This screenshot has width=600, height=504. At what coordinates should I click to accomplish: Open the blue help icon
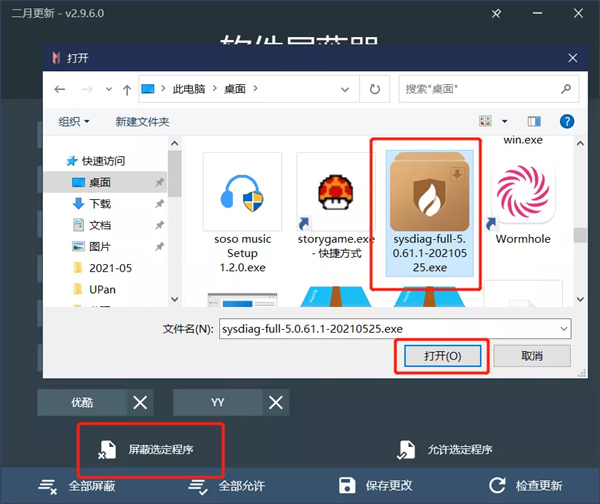tap(567, 121)
